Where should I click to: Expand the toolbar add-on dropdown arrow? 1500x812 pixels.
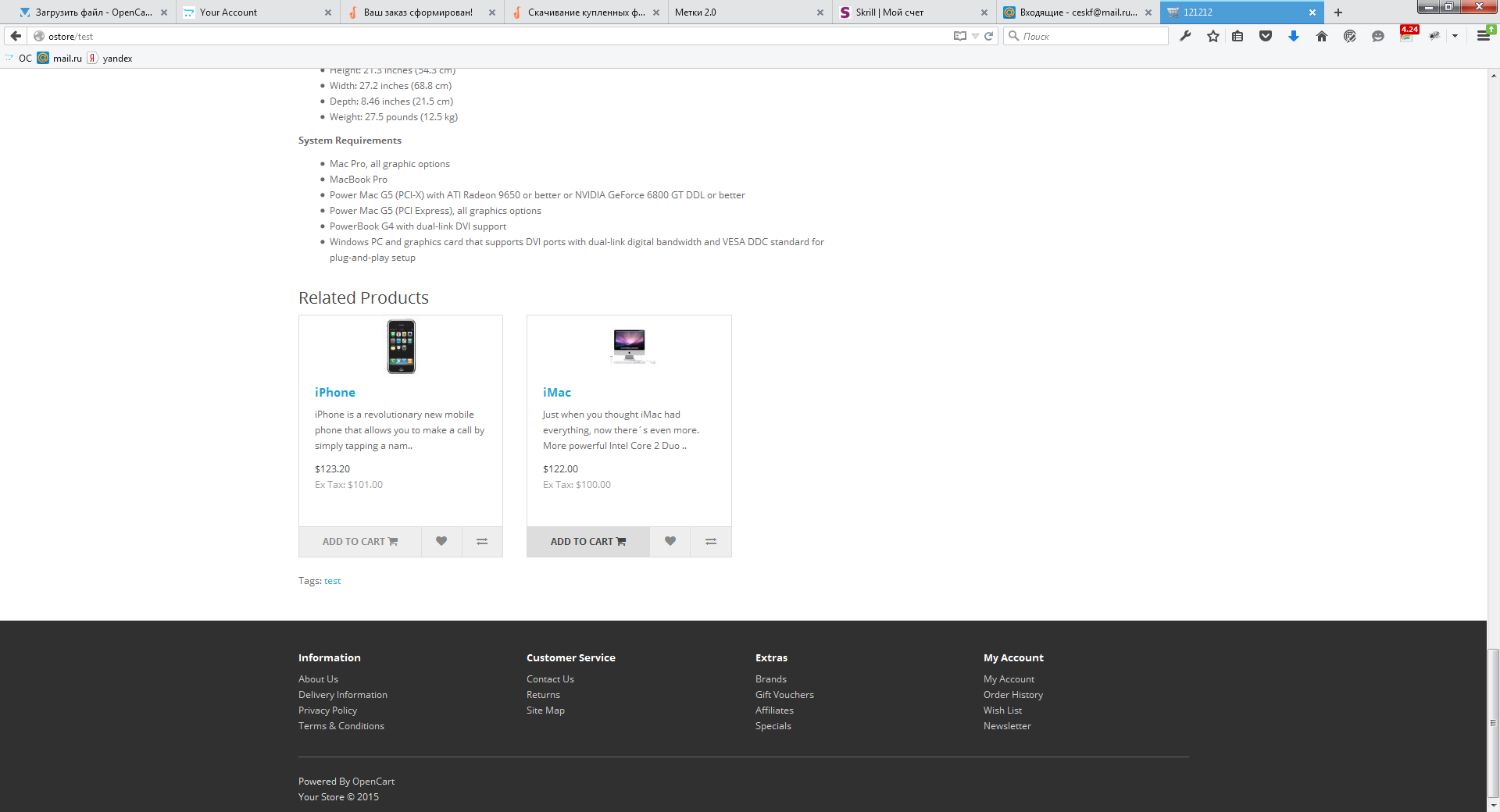(1455, 36)
